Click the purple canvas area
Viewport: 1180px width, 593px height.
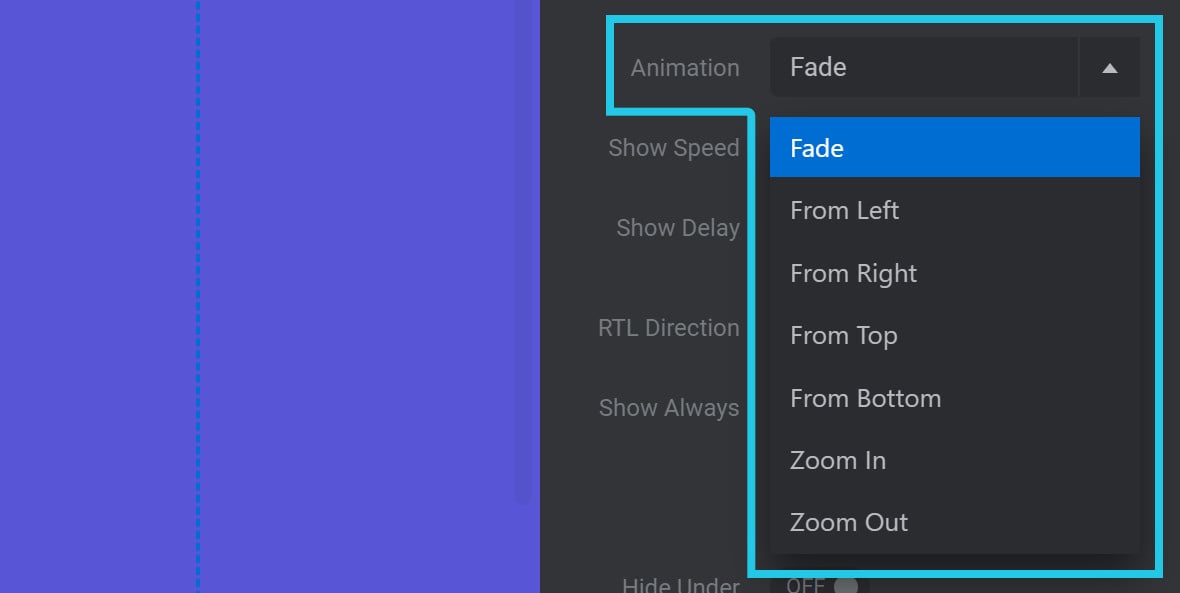pos(360,300)
